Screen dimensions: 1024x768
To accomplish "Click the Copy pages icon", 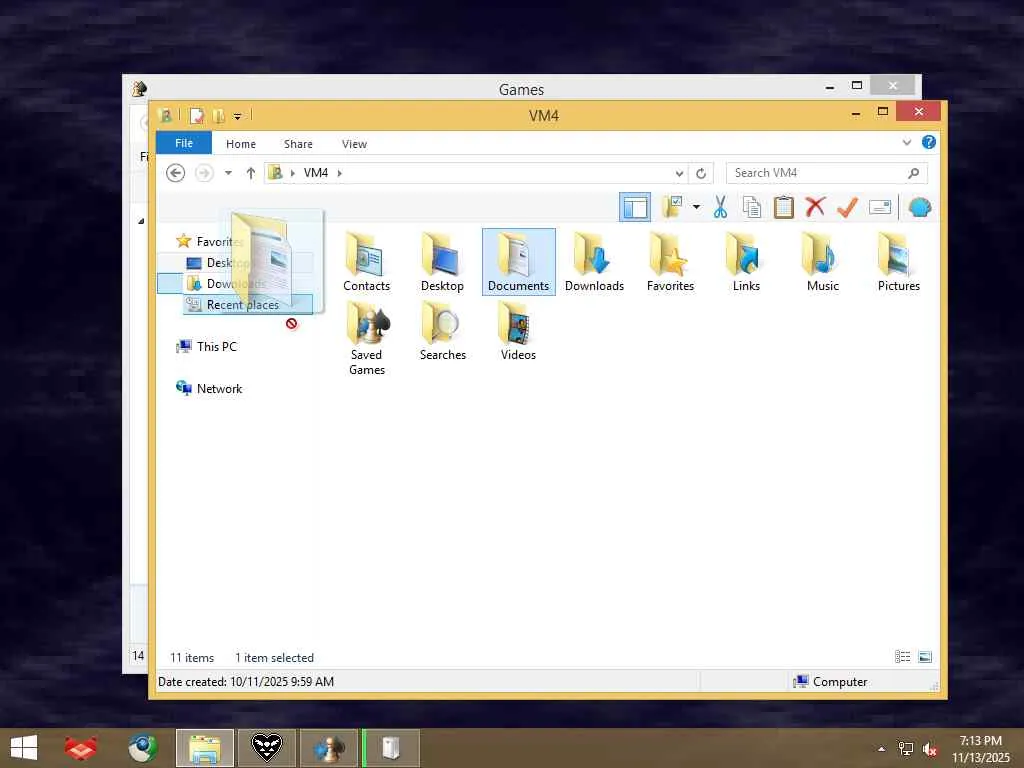I will point(752,208).
